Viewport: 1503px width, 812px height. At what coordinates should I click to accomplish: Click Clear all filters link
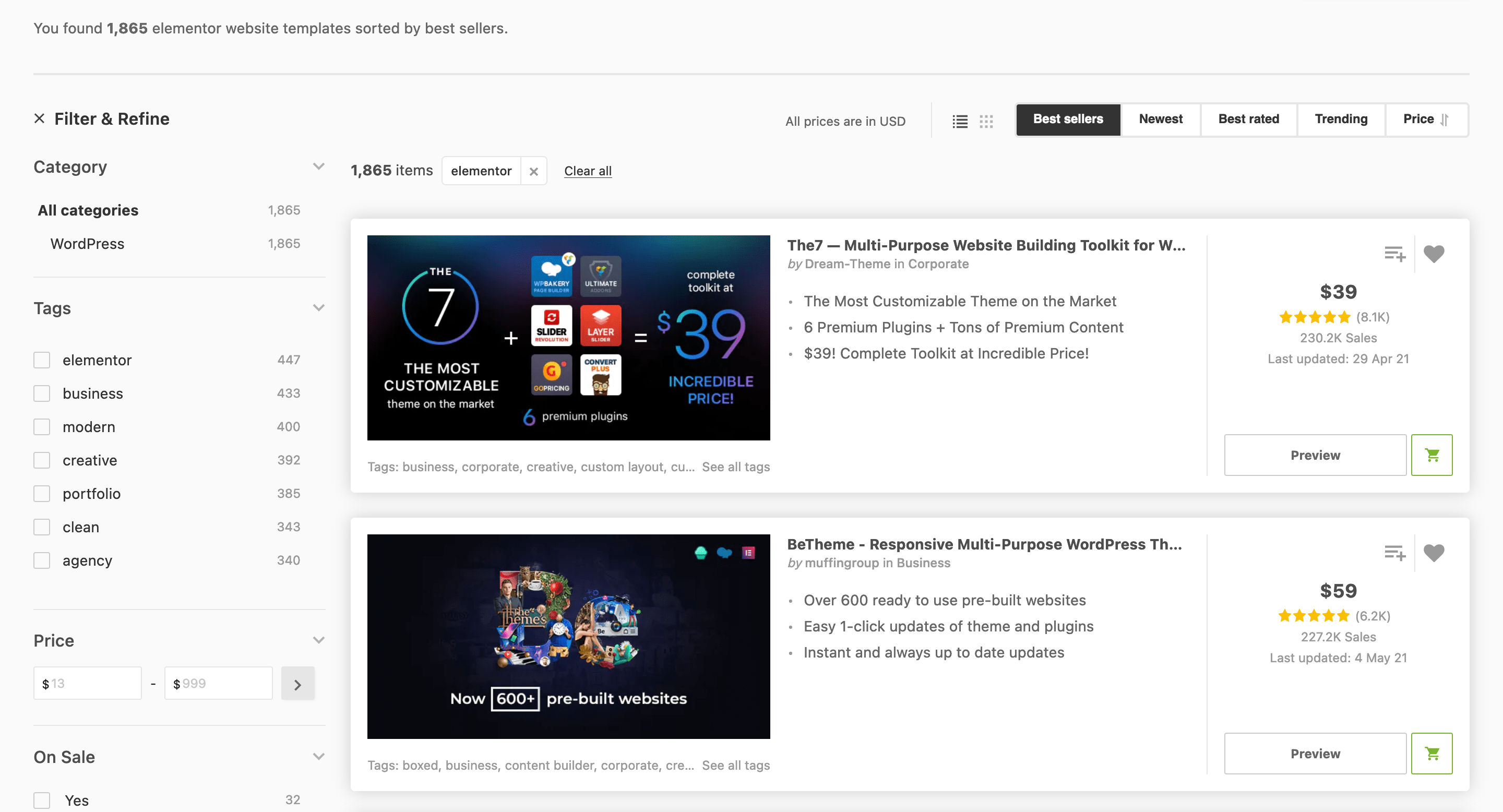(588, 171)
